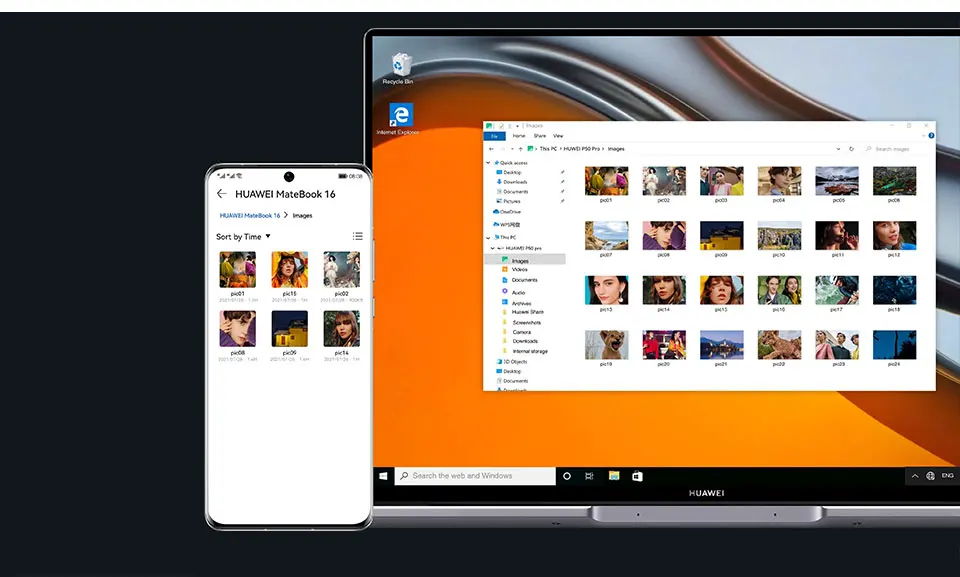Show hidden system tray icons
Screen dimensions: 960x577
(x=915, y=476)
